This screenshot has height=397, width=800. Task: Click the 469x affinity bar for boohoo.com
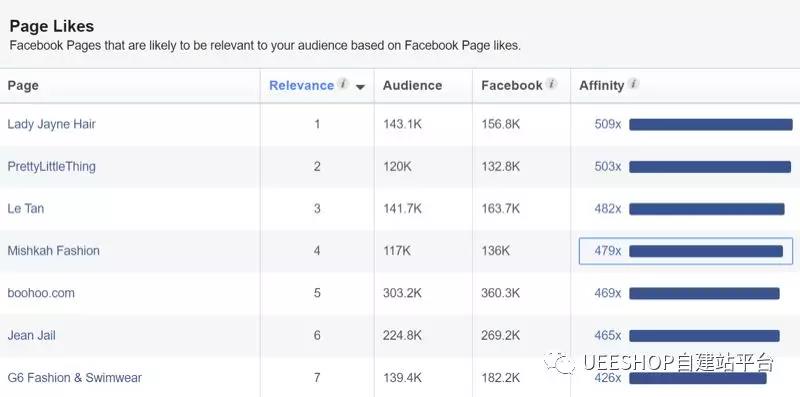point(704,293)
